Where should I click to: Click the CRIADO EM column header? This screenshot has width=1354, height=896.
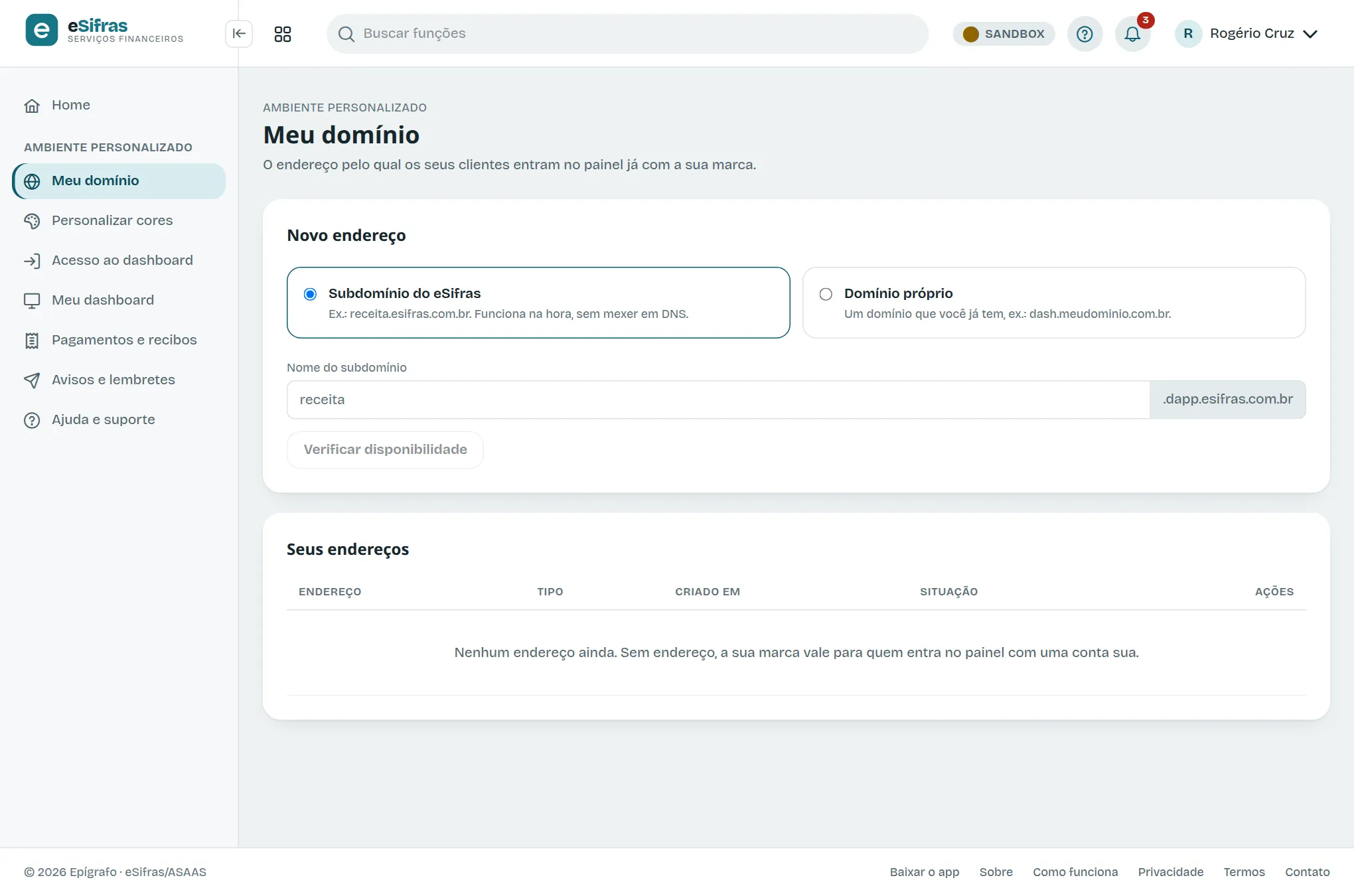pos(708,592)
